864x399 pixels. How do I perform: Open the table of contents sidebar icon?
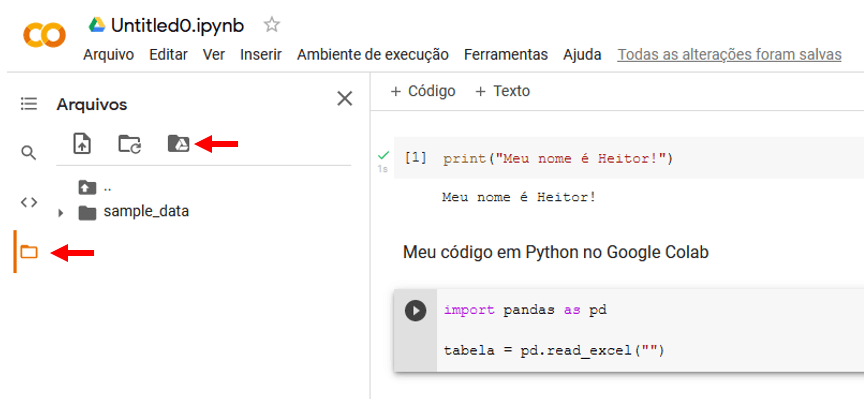point(29,104)
